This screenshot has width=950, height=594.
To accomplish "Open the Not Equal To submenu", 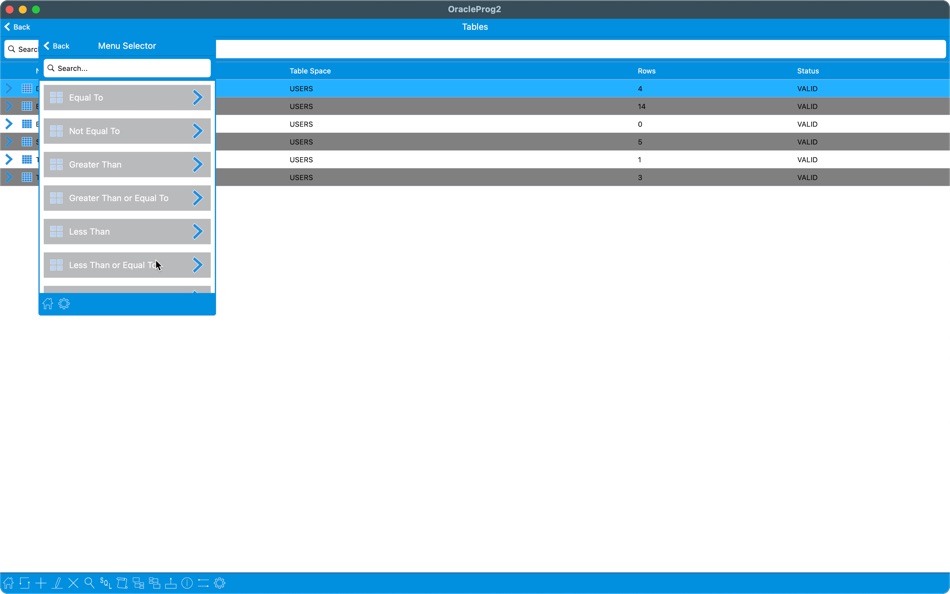I will 126,131.
